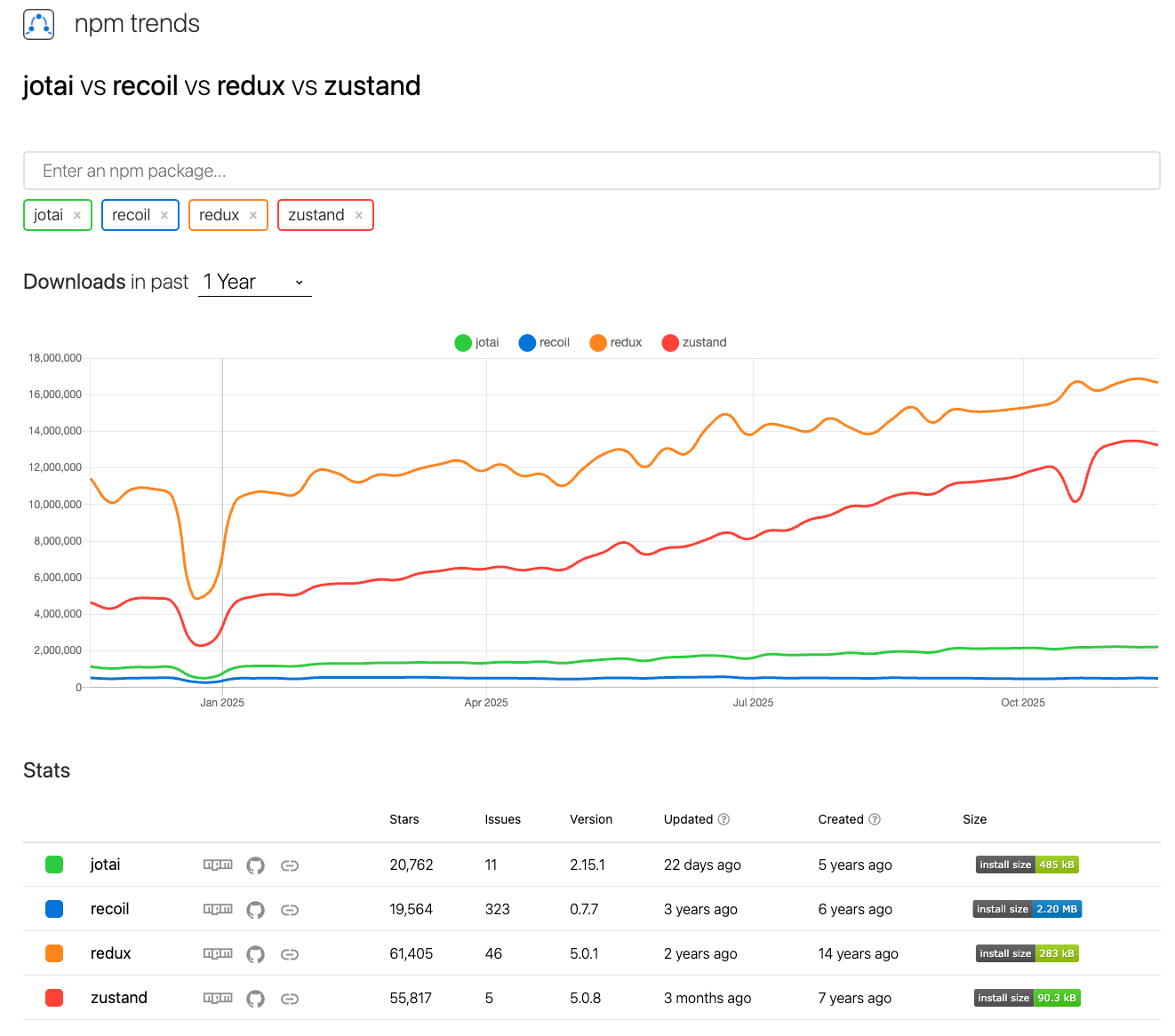Click the Jan 2025 axis marker line
This screenshot has height=1036, width=1175.
click(x=222, y=522)
